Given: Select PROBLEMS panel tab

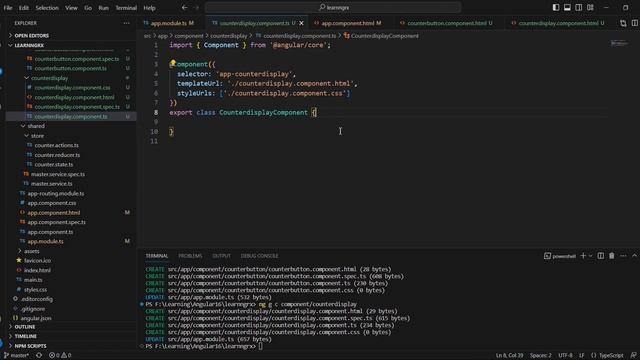Looking at the screenshot, I should 190,256.
